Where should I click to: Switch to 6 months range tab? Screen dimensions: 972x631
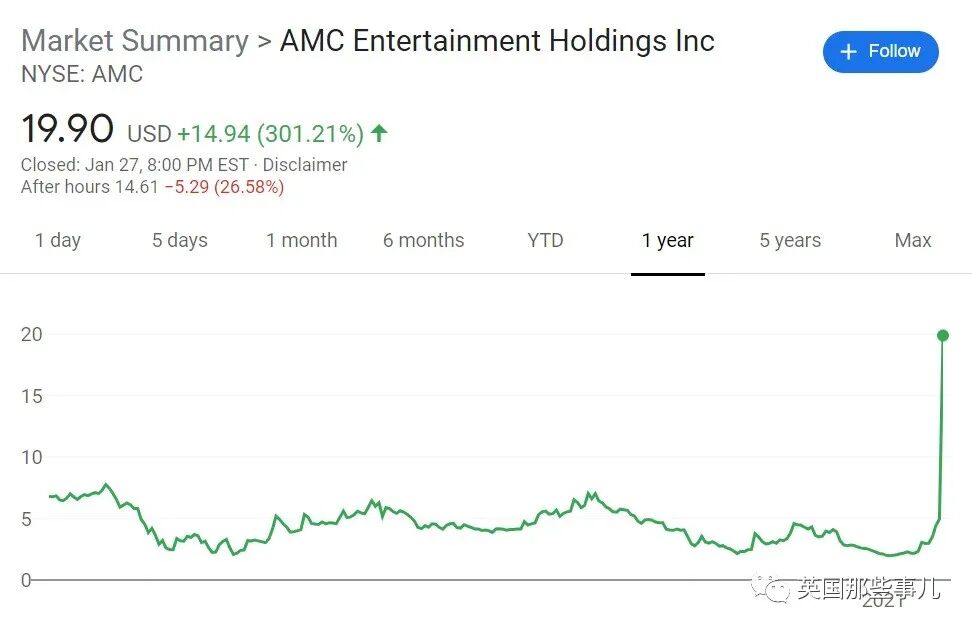(x=423, y=240)
